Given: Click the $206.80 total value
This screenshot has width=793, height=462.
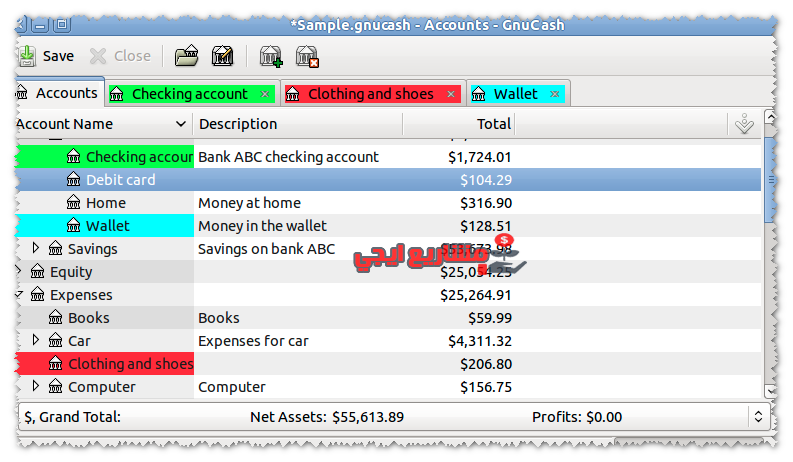Looking at the screenshot, I should pos(486,364).
